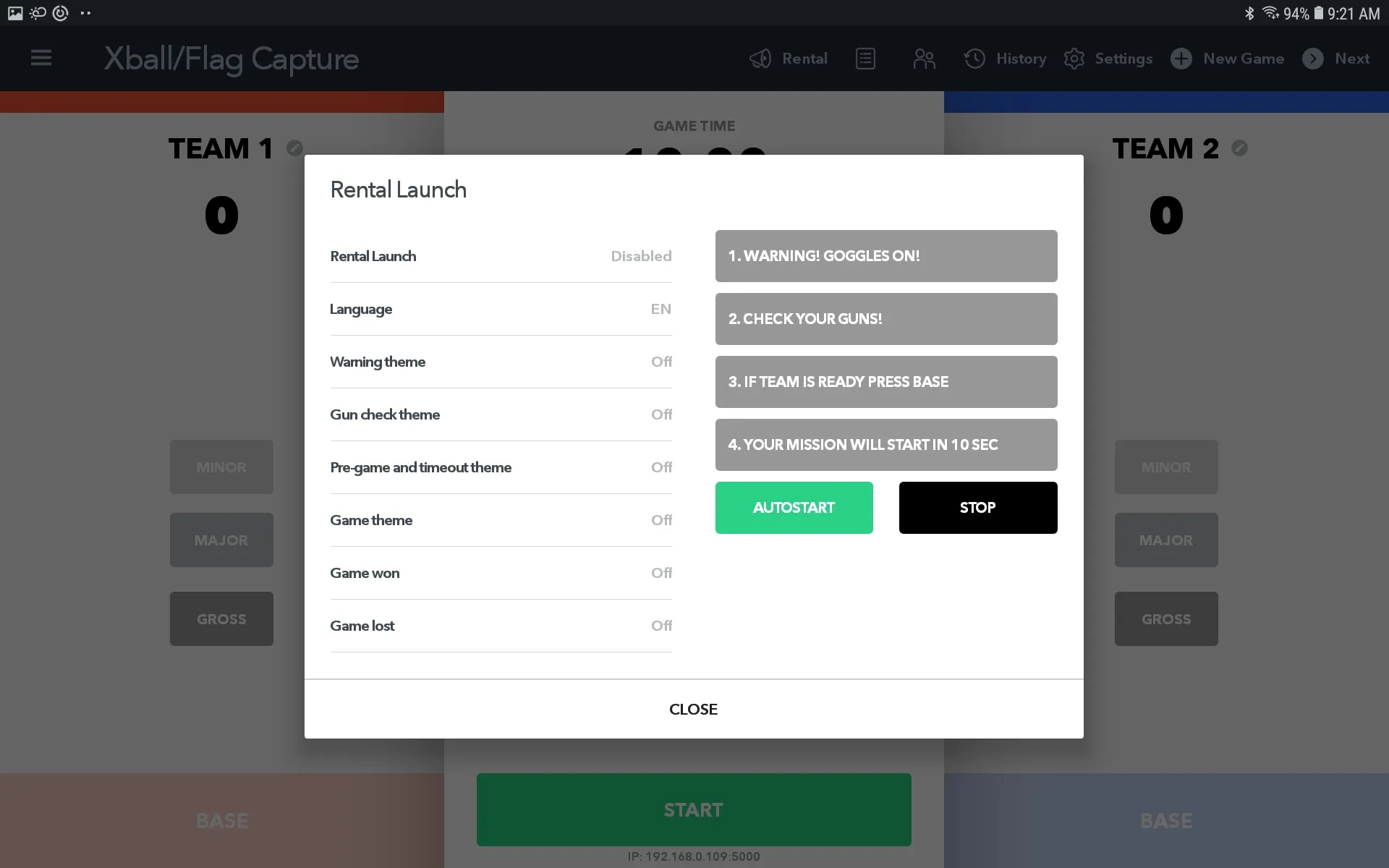This screenshot has width=1389, height=868.
Task: Click the green AUTOSTART button
Action: tap(794, 508)
